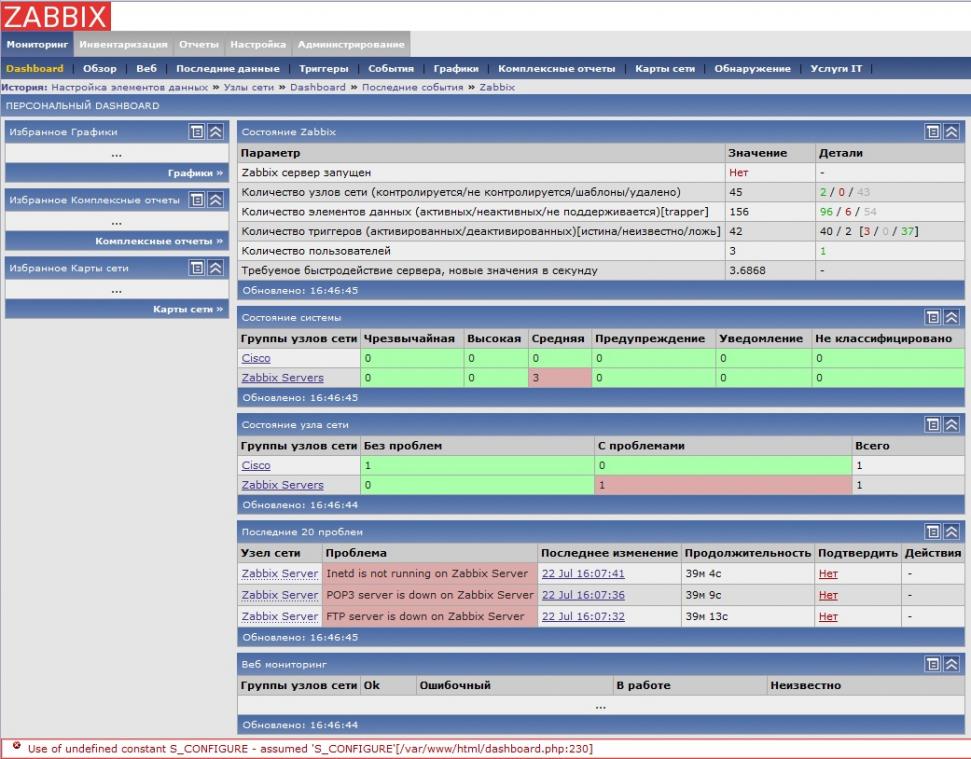This screenshot has height=759, width=971.
Task: Acknowledge Inetd problem via Нет link
Action: [x=828, y=573]
